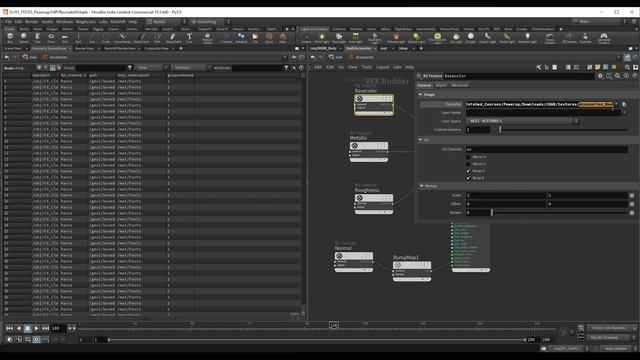The height and width of the screenshot is (360, 640).
Task: Open the Windows menu
Action: pyautogui.click(x=64, y=22)
